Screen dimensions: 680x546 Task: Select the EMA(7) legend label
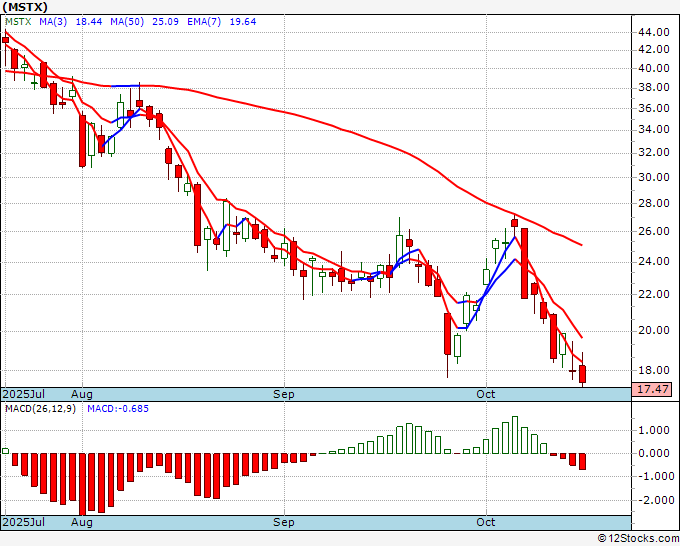(x=204, y=22)
